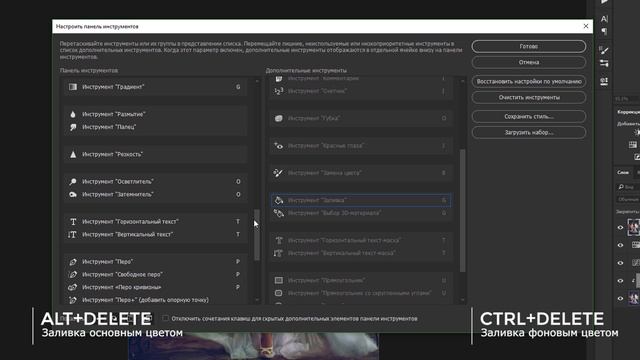
Task: Click the G shortcut field of Gradient tool
Action: (x=238, y=87)
